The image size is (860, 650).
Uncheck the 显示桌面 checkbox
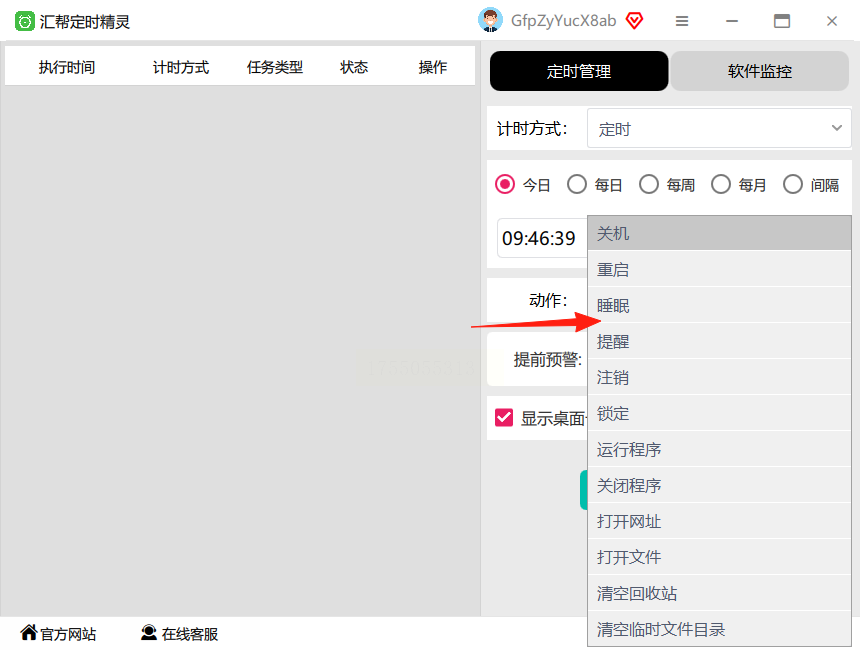click(504, 417)
